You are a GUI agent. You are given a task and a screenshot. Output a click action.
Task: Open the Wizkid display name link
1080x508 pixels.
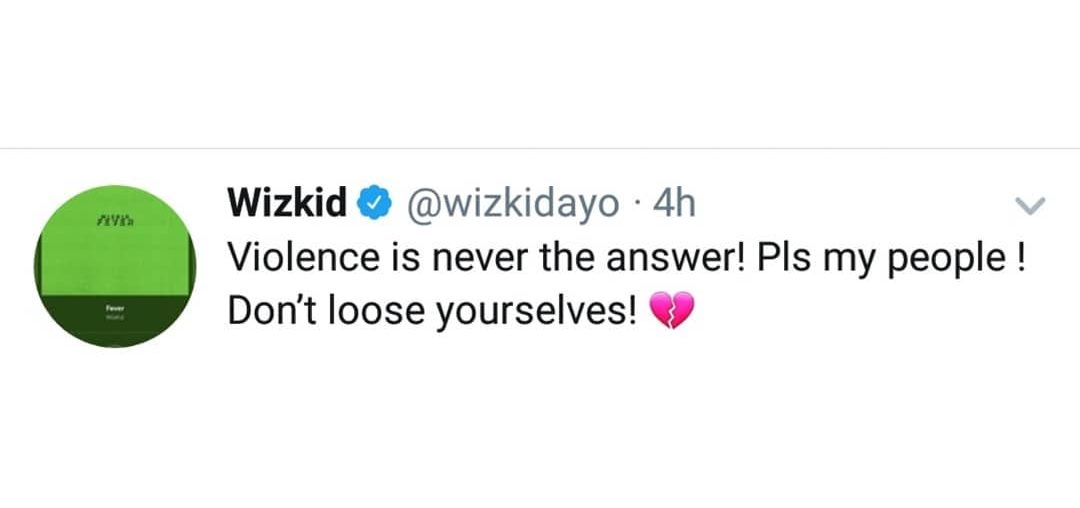288,204
